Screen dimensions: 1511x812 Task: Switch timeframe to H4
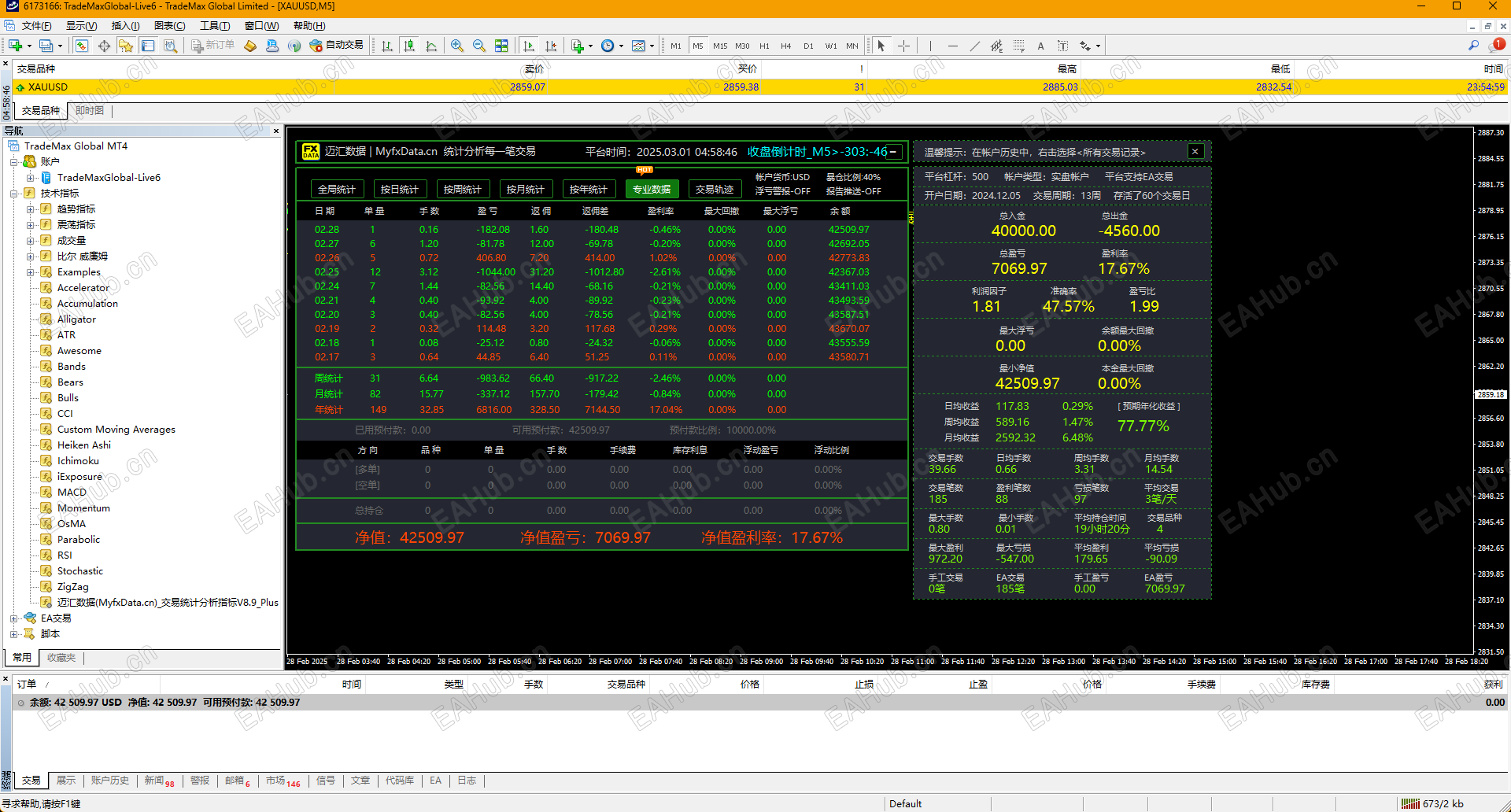[785, 46]
